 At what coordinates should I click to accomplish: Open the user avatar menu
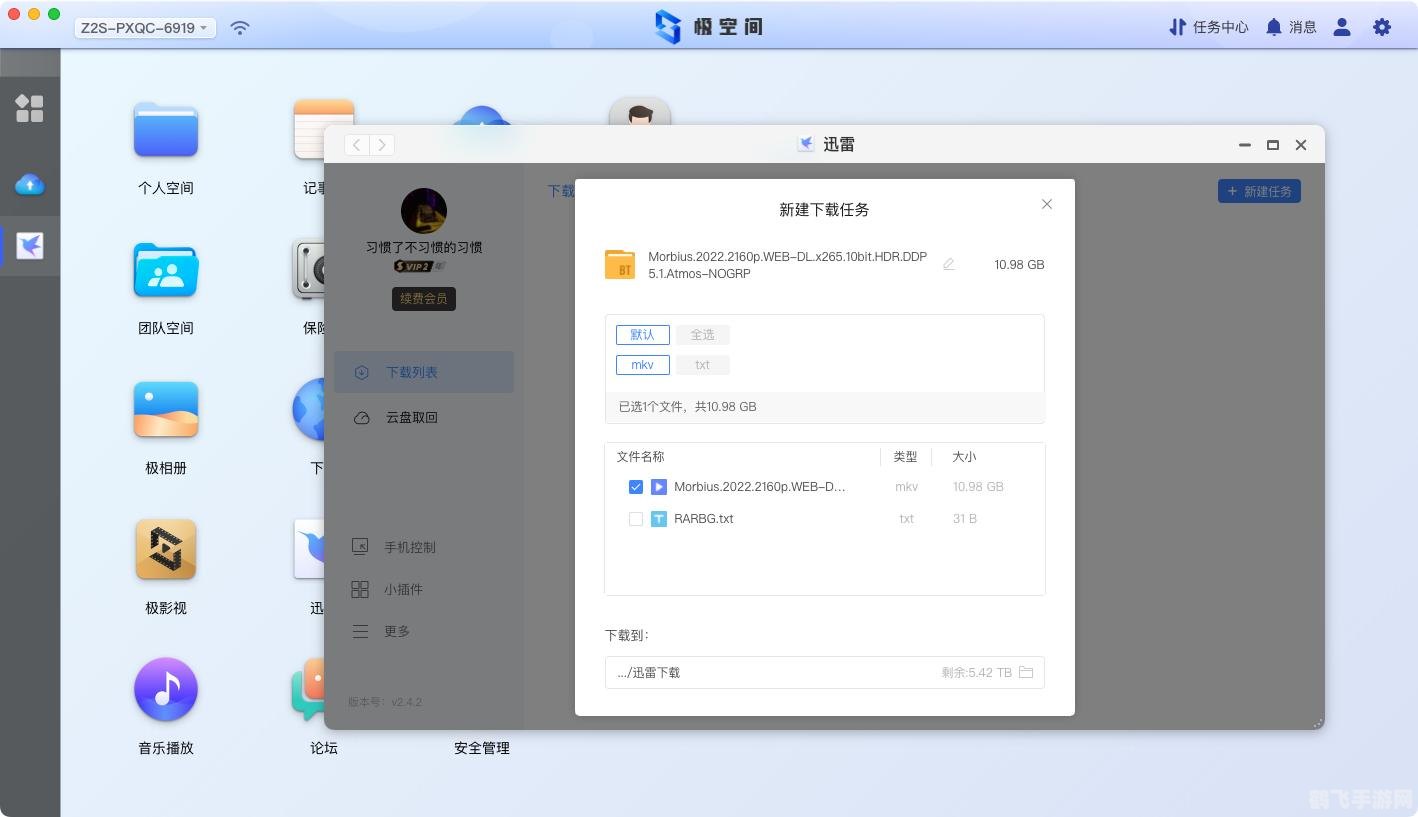(1341, 27)
